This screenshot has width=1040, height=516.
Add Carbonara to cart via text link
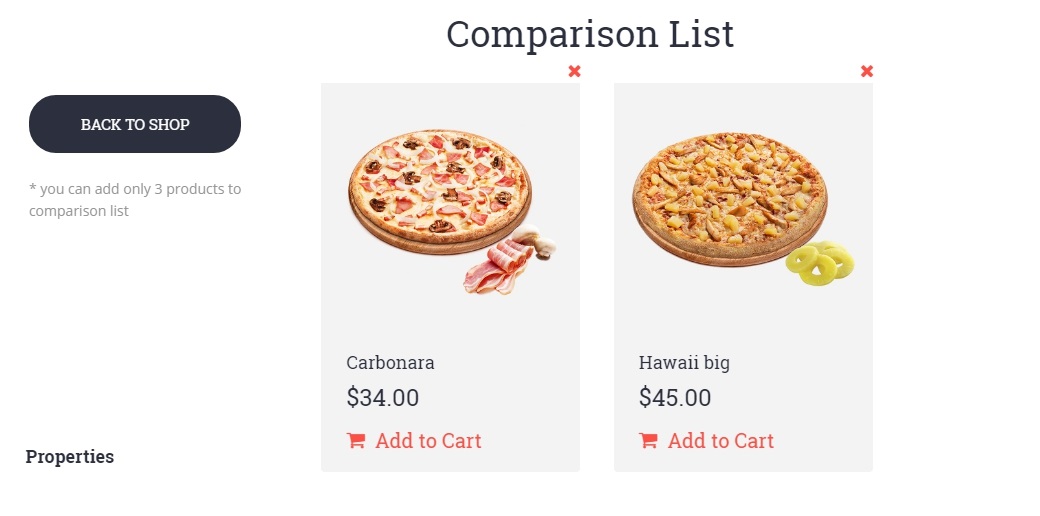(x=428, y=441)
